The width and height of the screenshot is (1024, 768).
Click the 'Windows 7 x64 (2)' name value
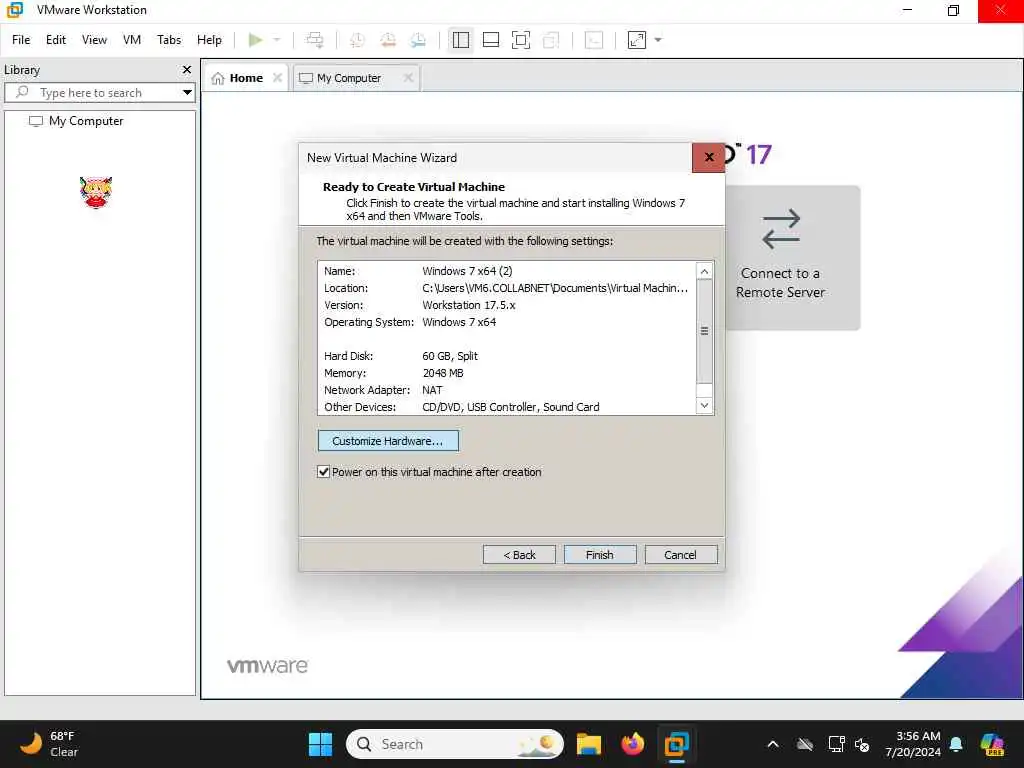(467, 271)
